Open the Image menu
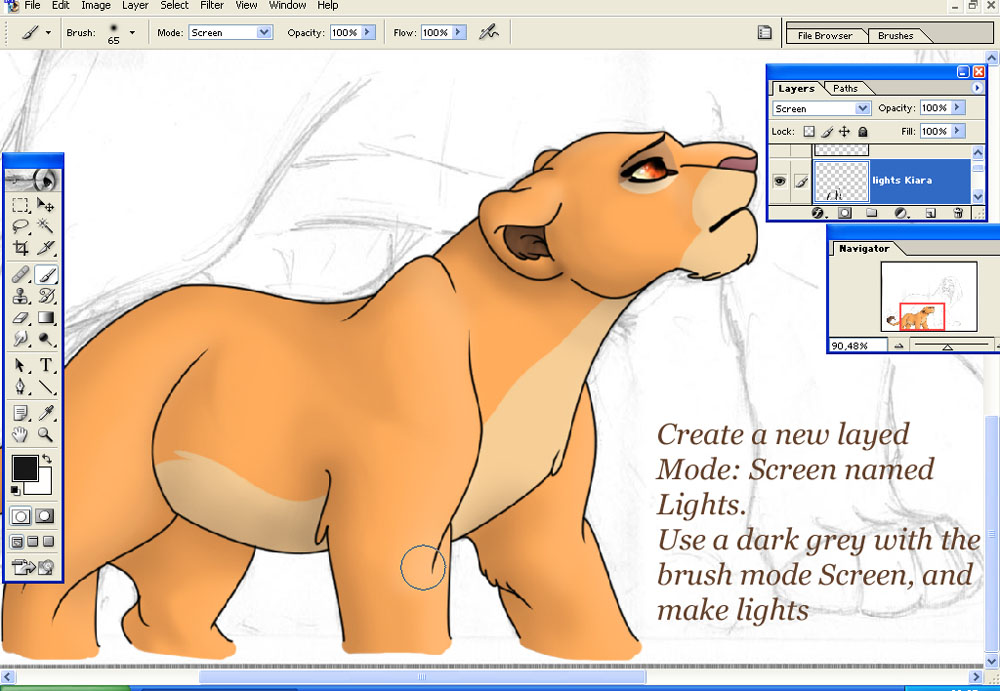 click(x=96, y=6)
